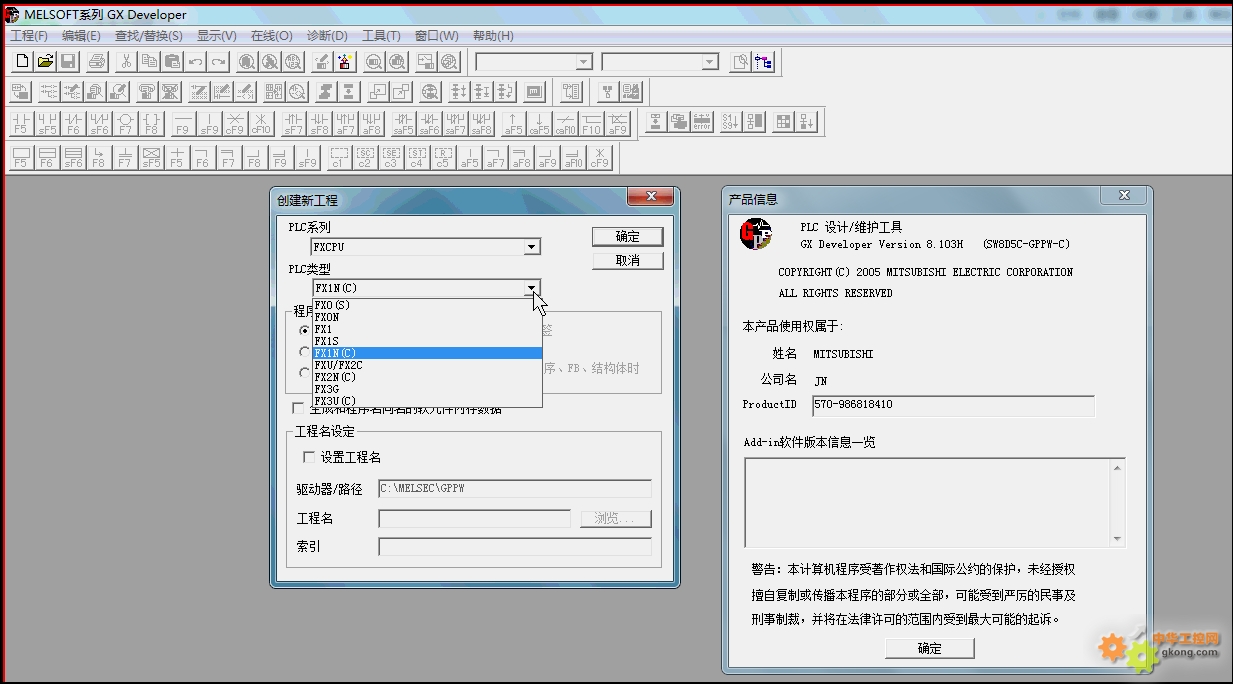This screenshot has height=684, width=1233.
Task: Click 确定 in the 产品信息 window
Action: [930, 648]
